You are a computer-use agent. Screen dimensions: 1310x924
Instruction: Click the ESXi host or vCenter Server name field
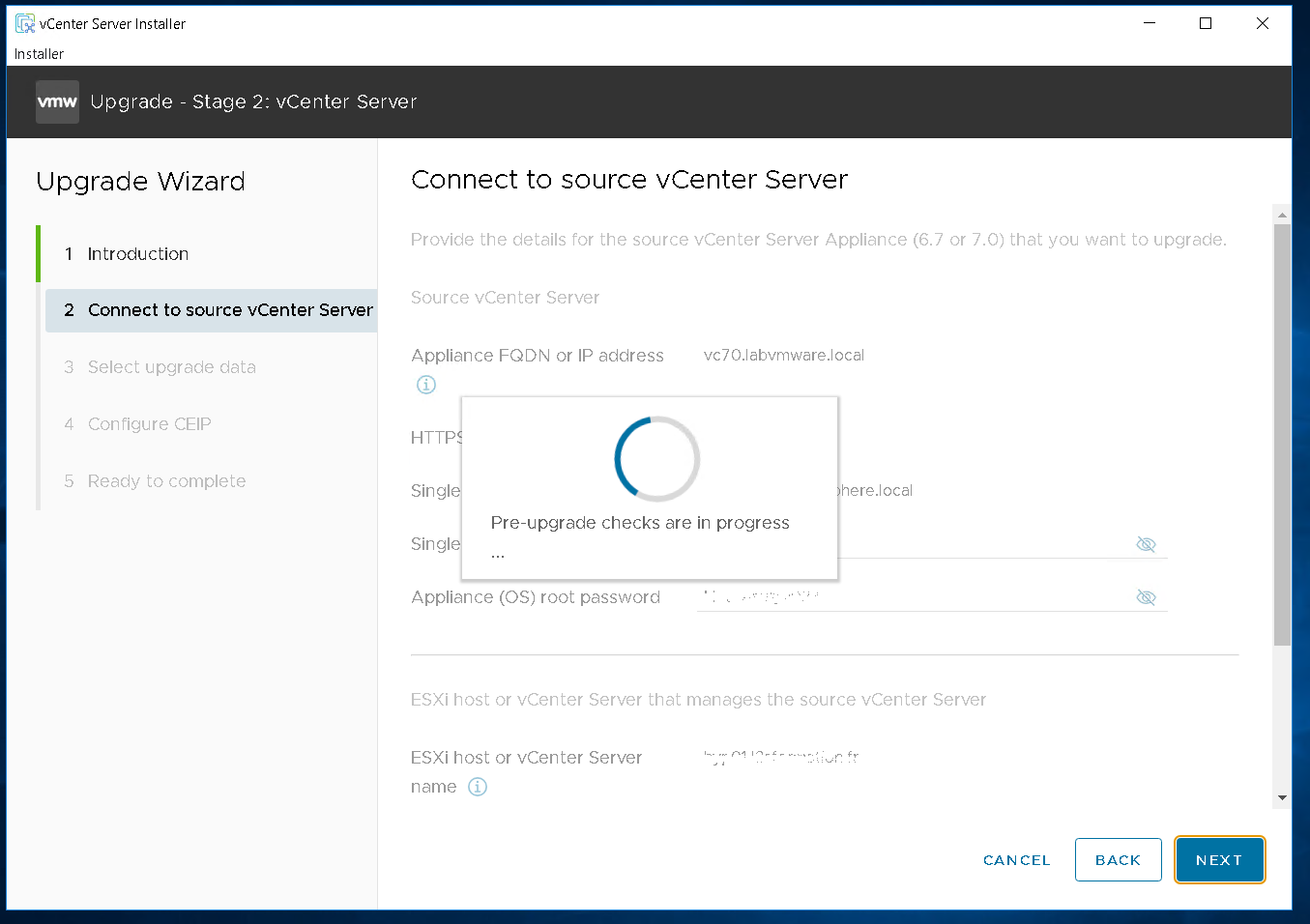781,758
